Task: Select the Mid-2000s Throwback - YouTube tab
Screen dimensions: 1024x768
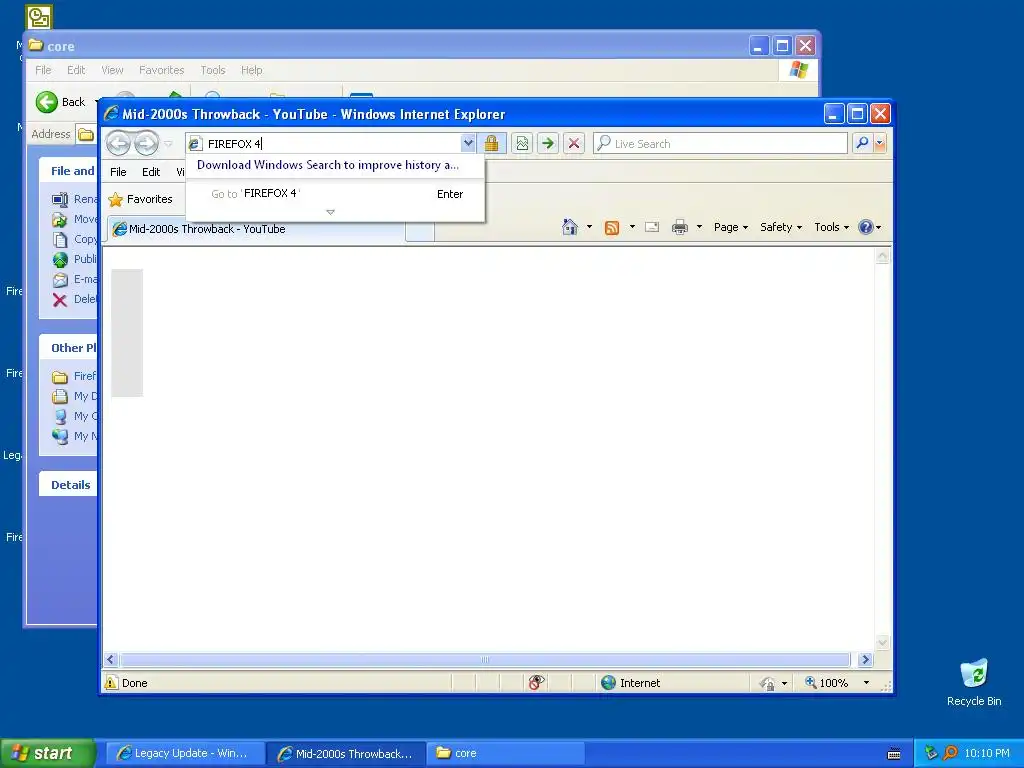Action: click(x=256, y=229)
